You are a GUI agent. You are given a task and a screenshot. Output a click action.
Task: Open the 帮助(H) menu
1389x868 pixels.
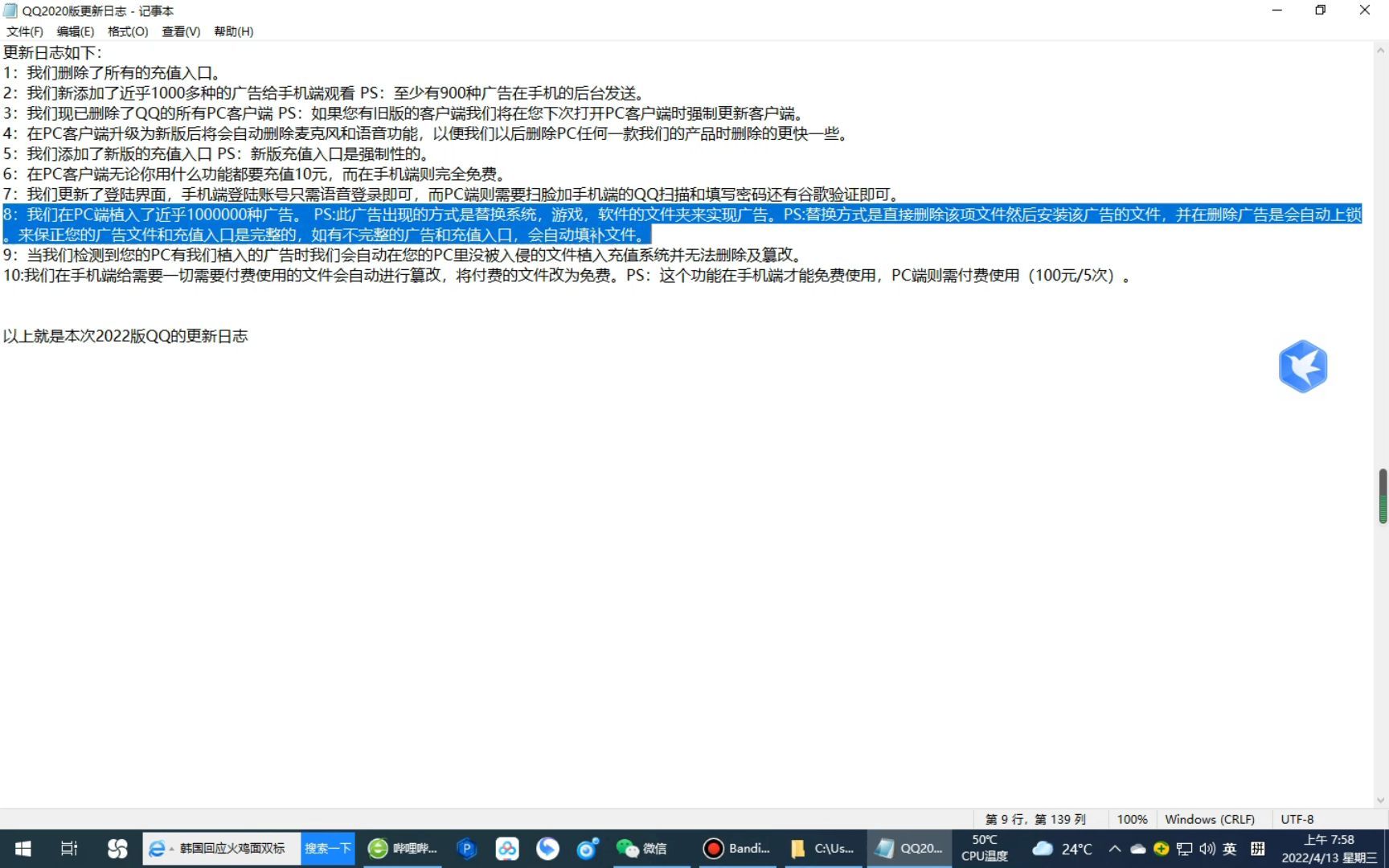234,31
